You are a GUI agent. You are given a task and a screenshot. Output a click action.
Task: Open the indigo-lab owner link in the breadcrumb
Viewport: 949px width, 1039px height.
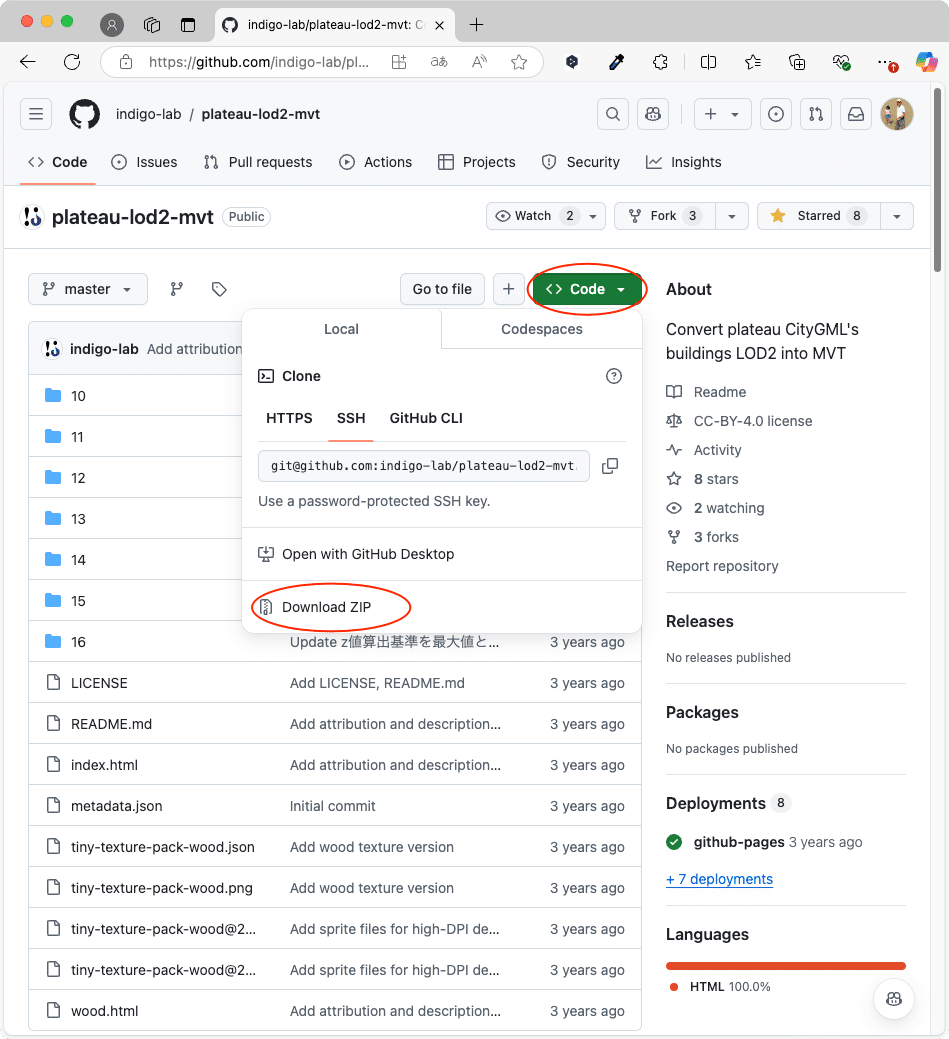(148, 114)
